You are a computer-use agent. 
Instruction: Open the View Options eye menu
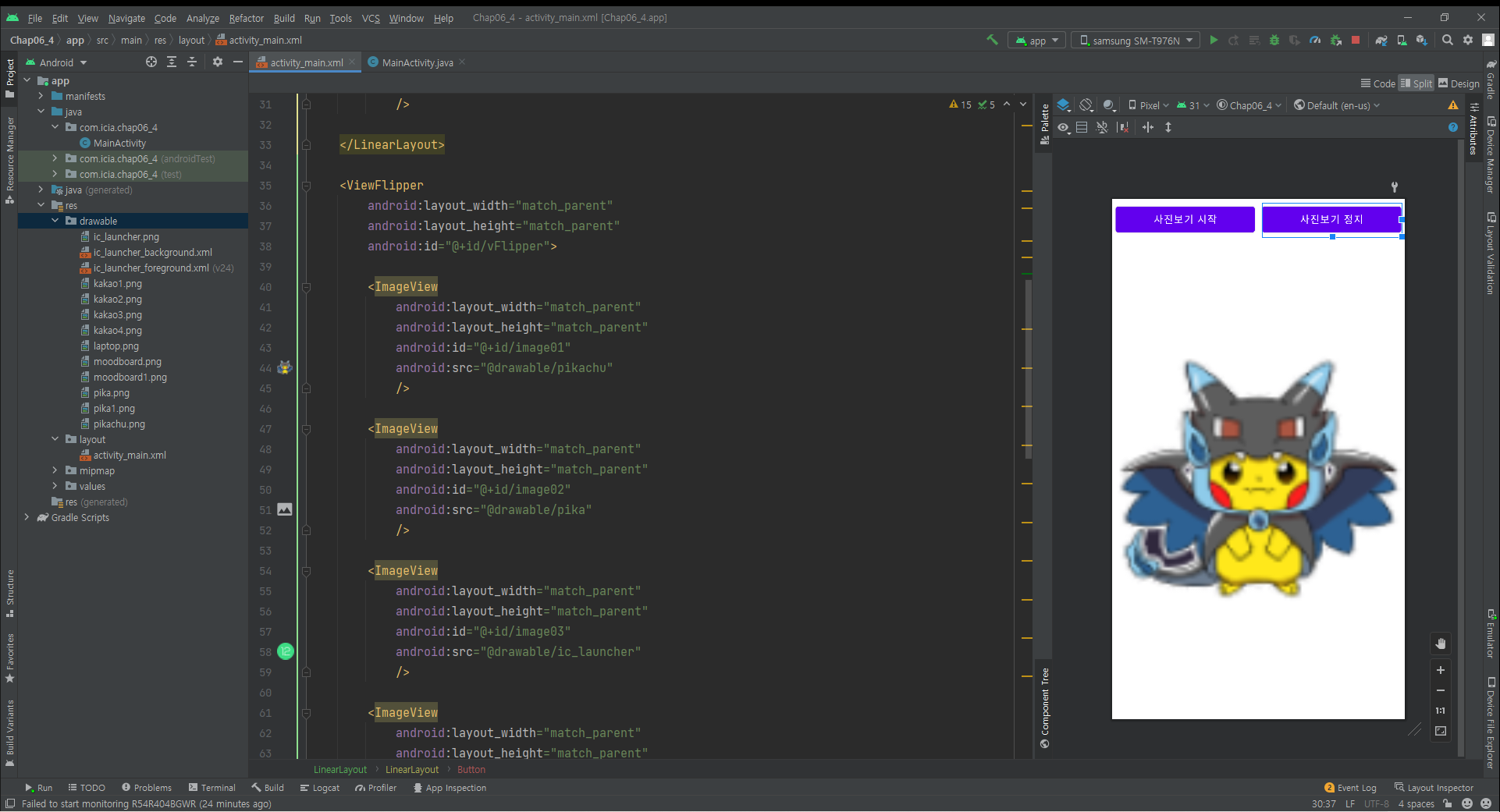(x=1063, y=127)
